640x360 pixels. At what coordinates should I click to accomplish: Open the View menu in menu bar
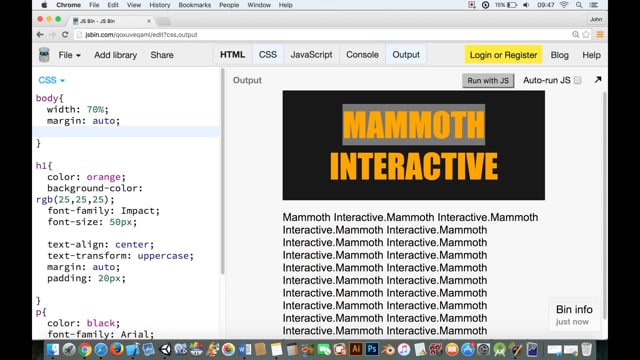(133, 5)
